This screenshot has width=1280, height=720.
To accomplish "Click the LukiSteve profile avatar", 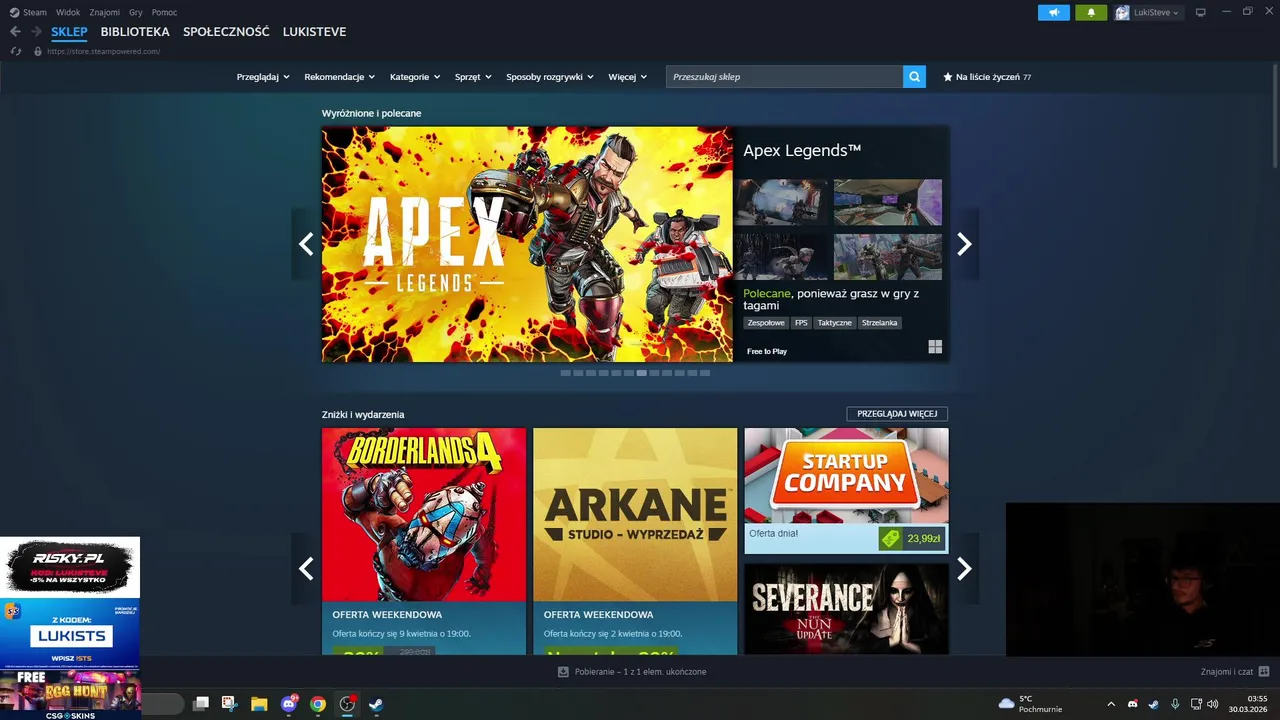I will click(x=1122, y=12).
